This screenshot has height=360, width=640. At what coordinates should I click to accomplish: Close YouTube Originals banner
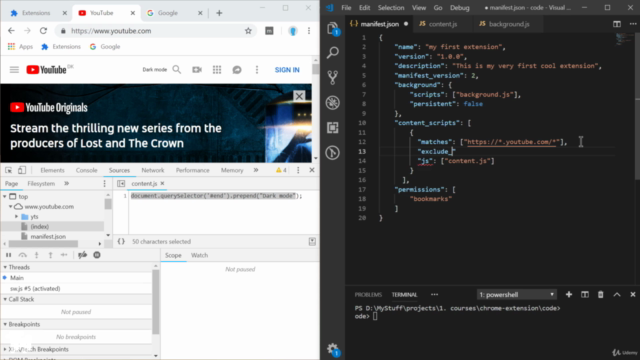299,96
